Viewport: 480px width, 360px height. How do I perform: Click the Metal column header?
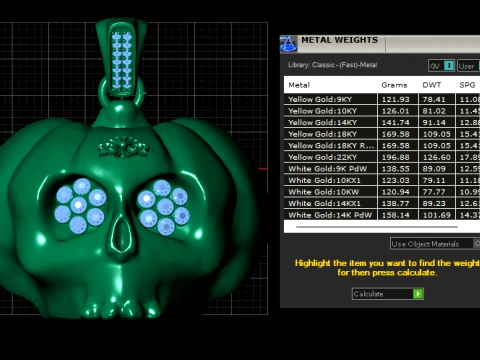[x=299, y=85]
